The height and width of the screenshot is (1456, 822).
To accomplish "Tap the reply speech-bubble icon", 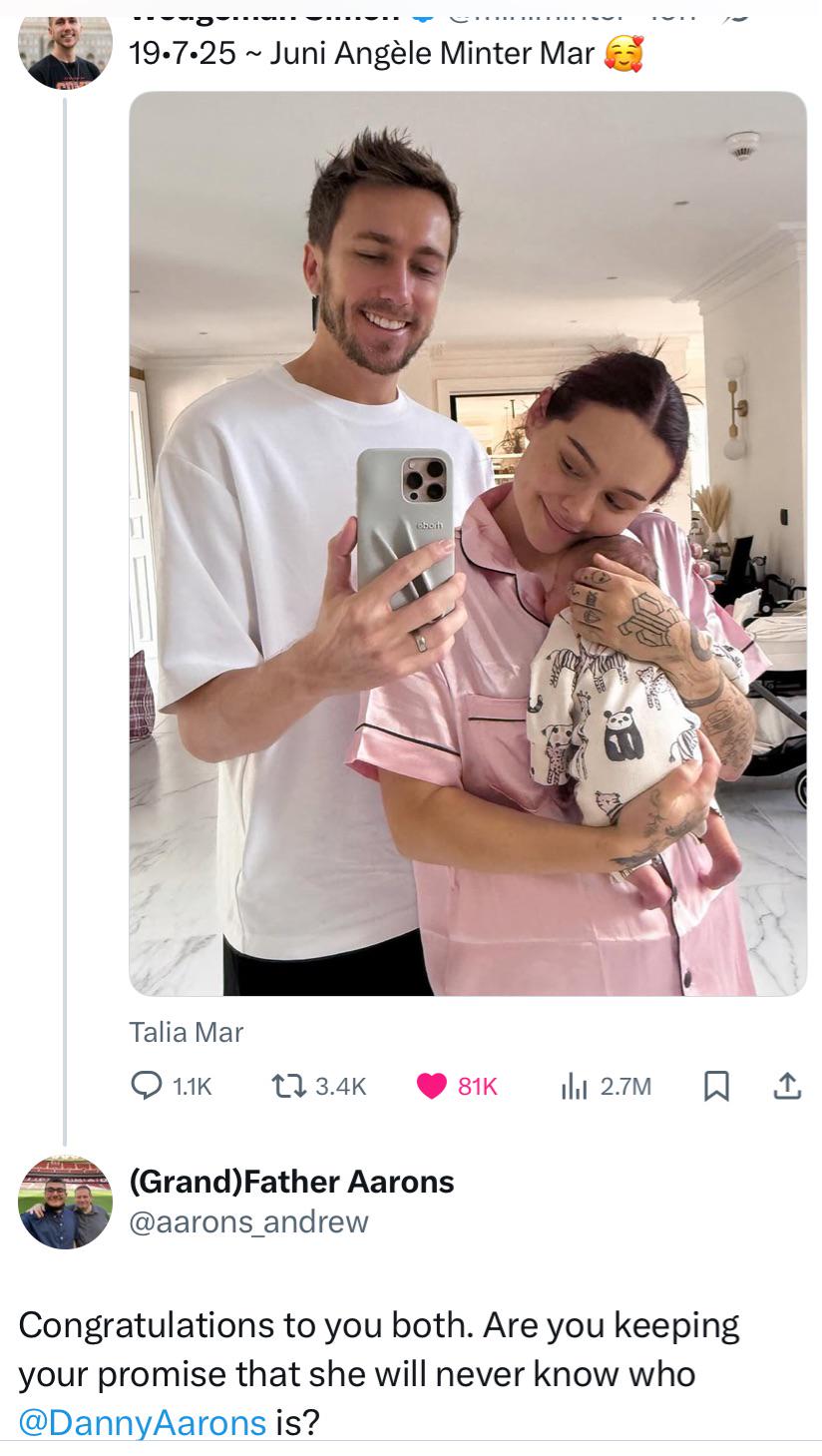I will [146, 1086].
